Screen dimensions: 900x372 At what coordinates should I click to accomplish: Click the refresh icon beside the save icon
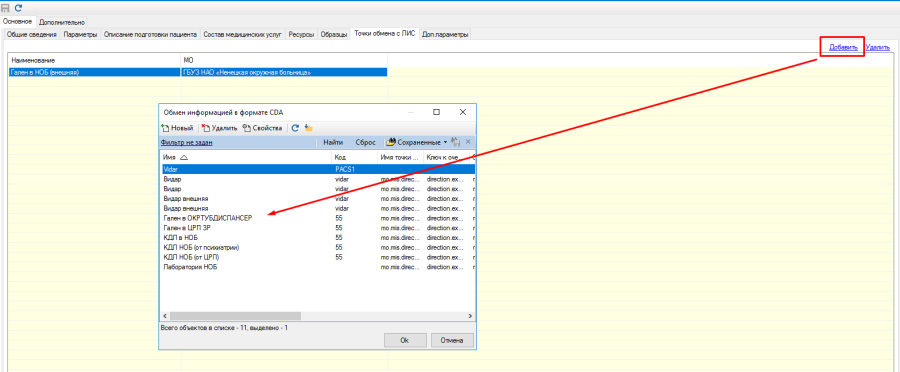pyautogui.click(x=18, y=8)
